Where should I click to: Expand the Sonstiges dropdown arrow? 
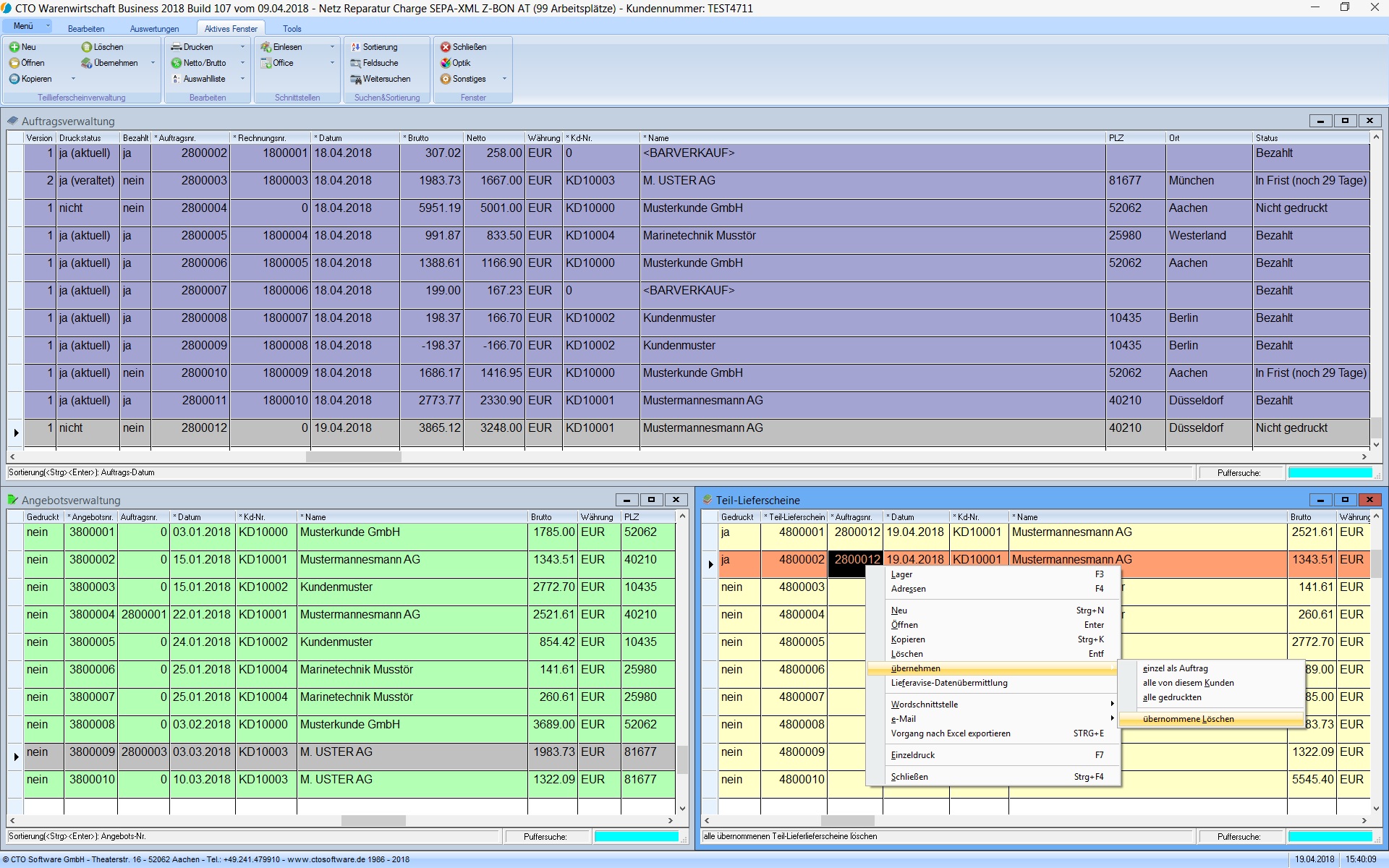click(x=504, y=79)
